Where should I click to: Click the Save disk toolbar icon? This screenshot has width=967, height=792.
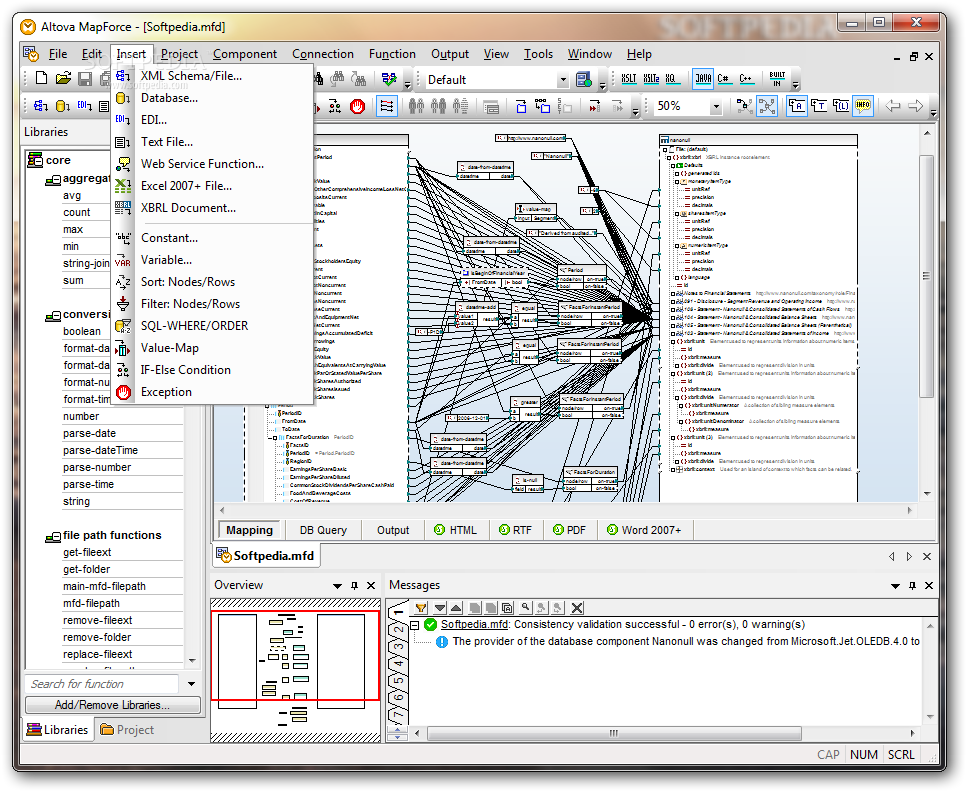tap(85, 78)
